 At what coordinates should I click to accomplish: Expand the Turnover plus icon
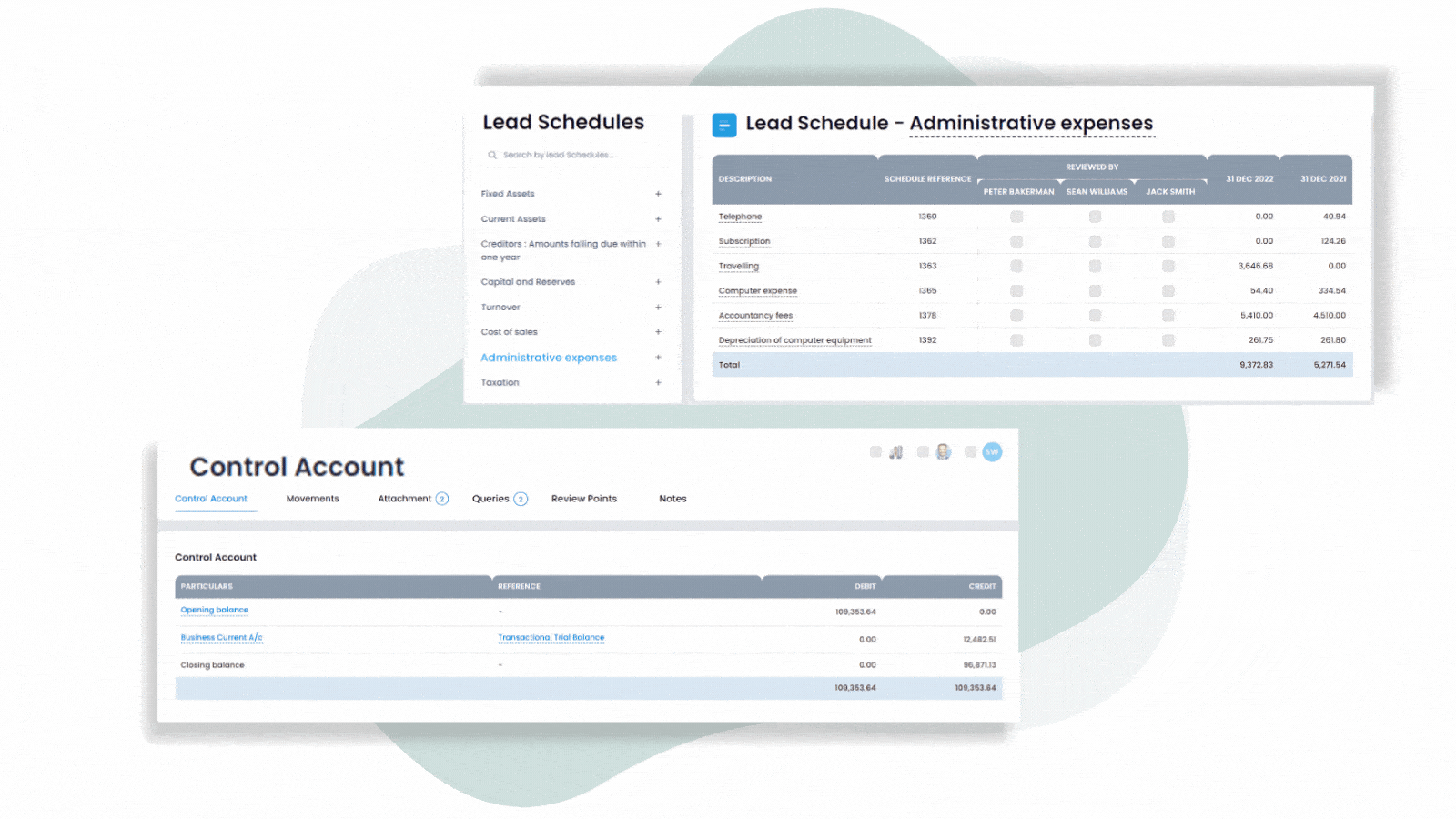coord(658,308)
